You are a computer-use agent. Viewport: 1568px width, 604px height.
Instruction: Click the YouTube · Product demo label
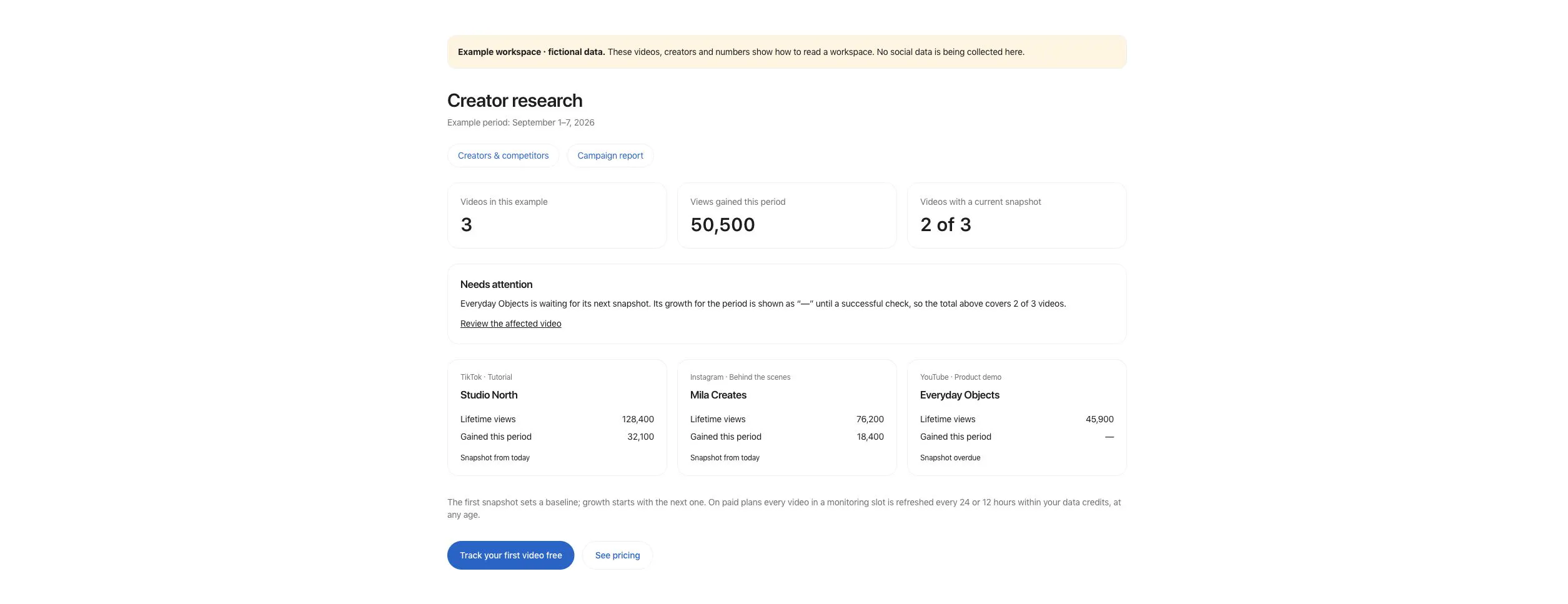pyautogui.click(x=960, y=377)
